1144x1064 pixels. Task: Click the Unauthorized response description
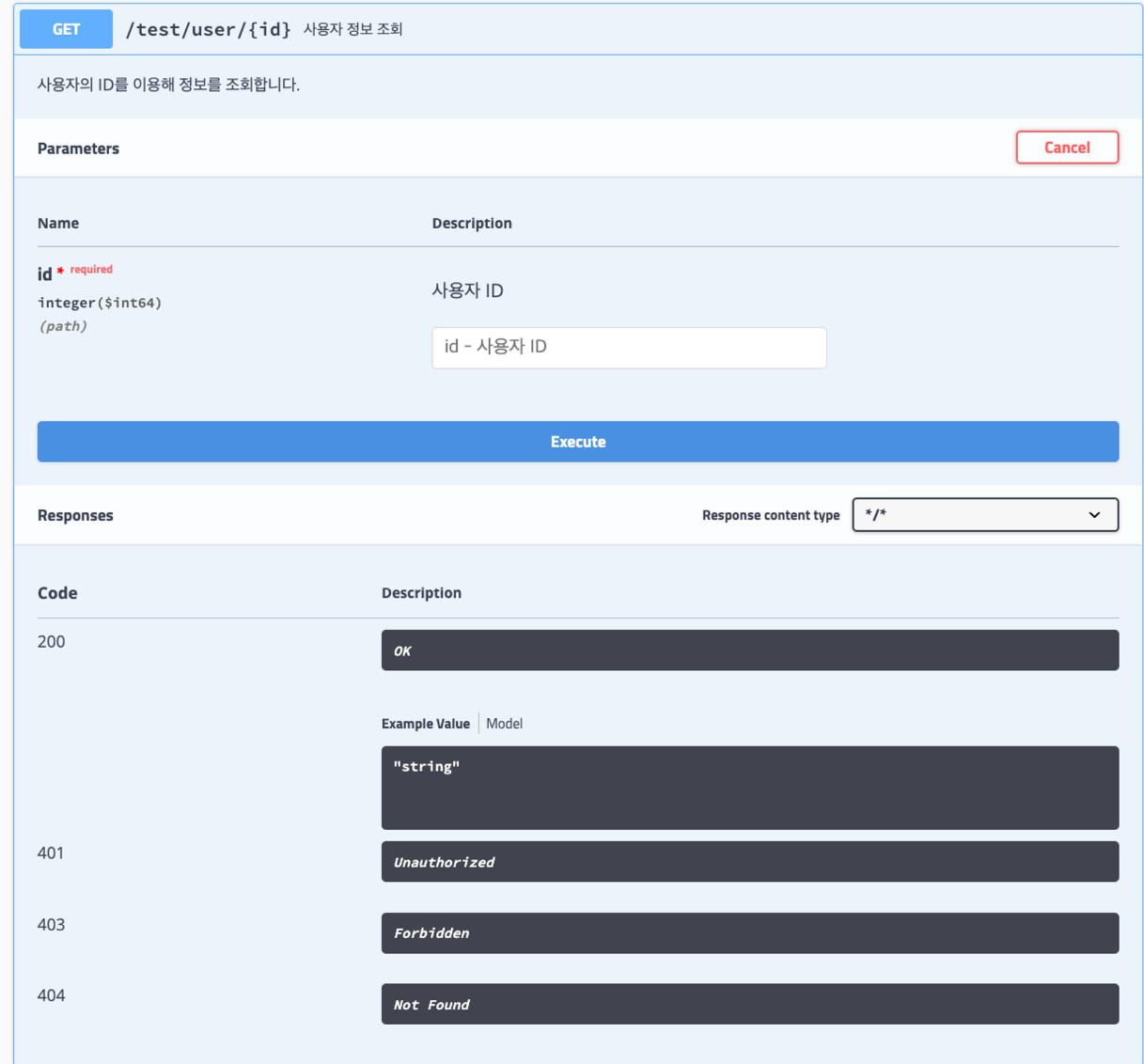tap(750, 862)
